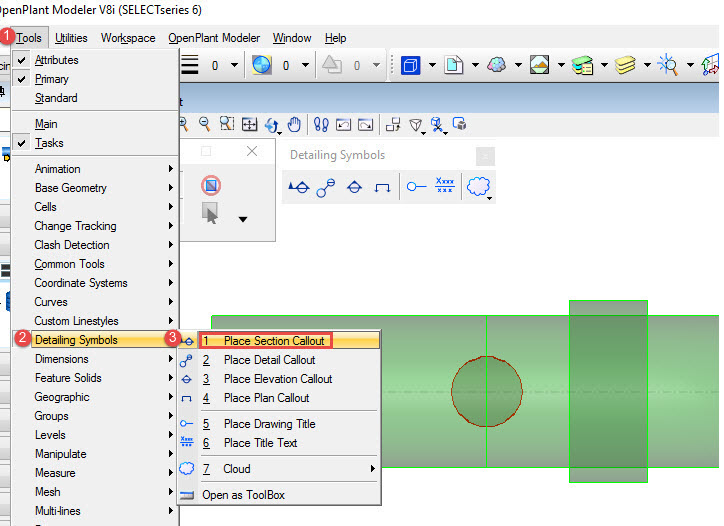The width and height of the screenshot is (724, 526).
Task: Open the Help menu
Action: click(x=335, y=38)
